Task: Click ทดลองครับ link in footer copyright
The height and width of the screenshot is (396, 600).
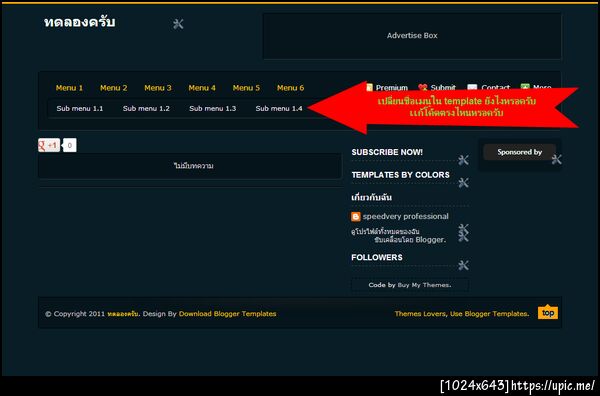Action: [x=123, y=314]
